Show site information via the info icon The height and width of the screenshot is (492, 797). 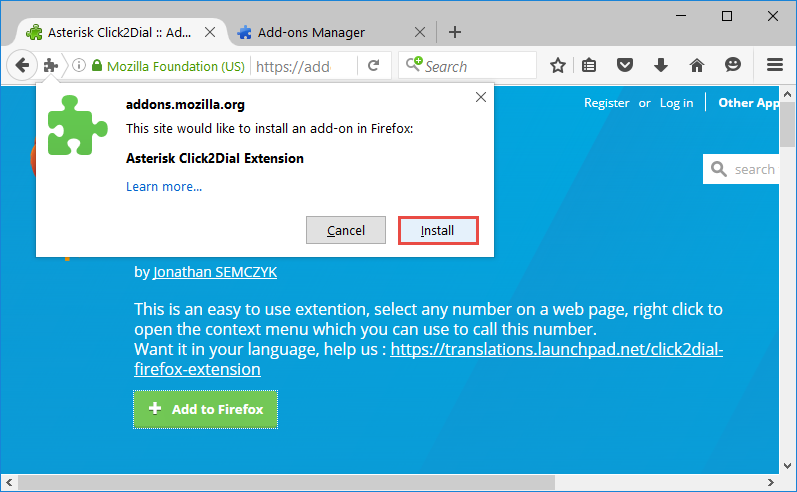79,65
